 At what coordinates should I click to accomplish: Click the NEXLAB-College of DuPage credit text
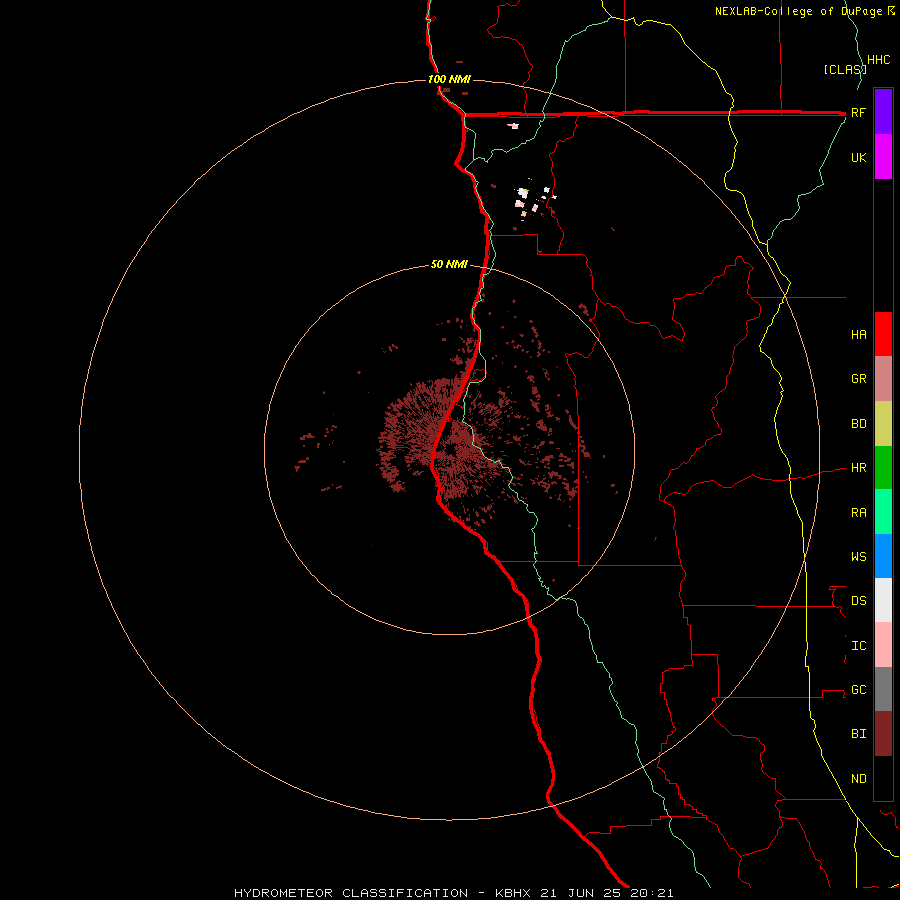click(798, 11)
